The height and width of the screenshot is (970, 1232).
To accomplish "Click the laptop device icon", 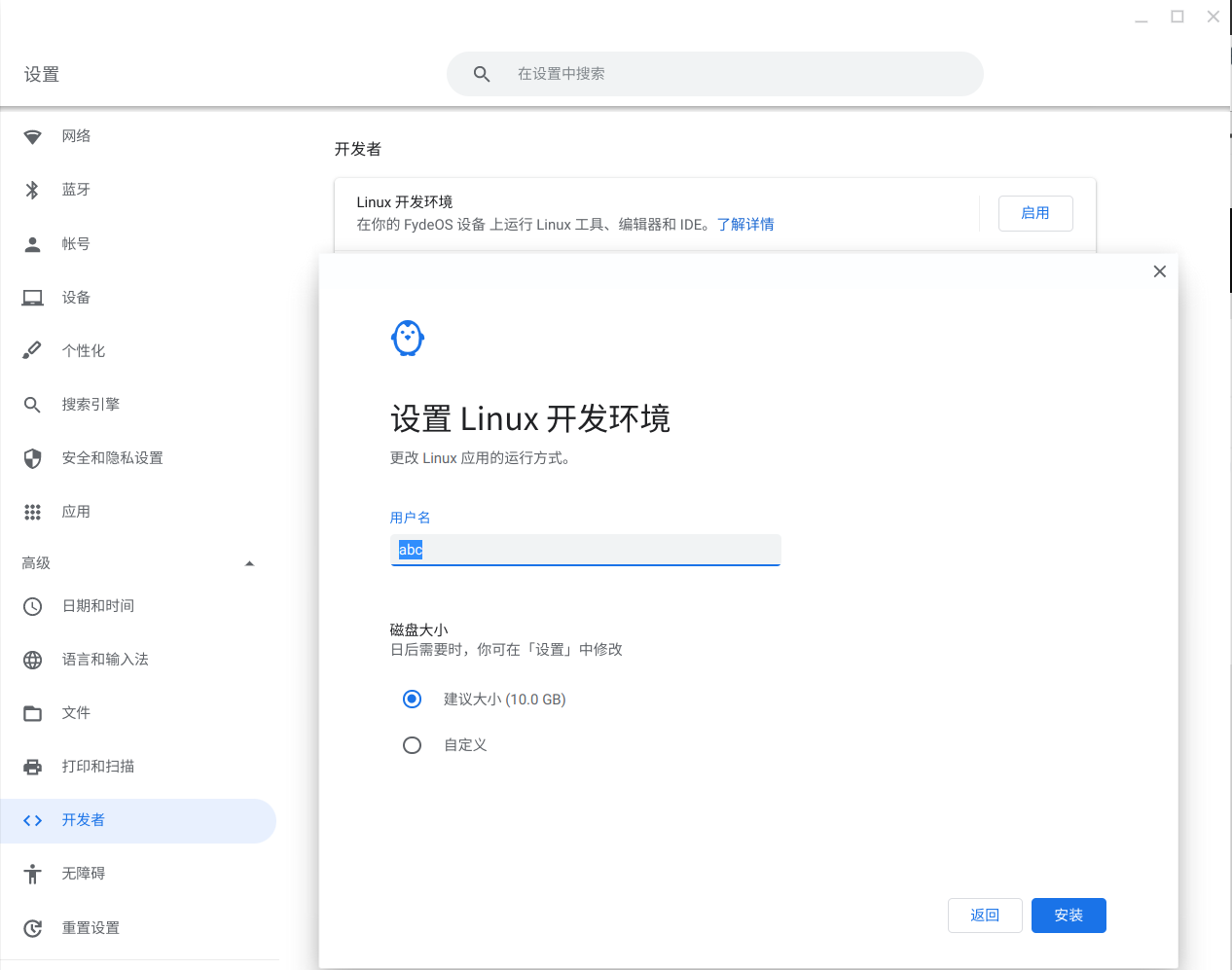I will point(32,298).
